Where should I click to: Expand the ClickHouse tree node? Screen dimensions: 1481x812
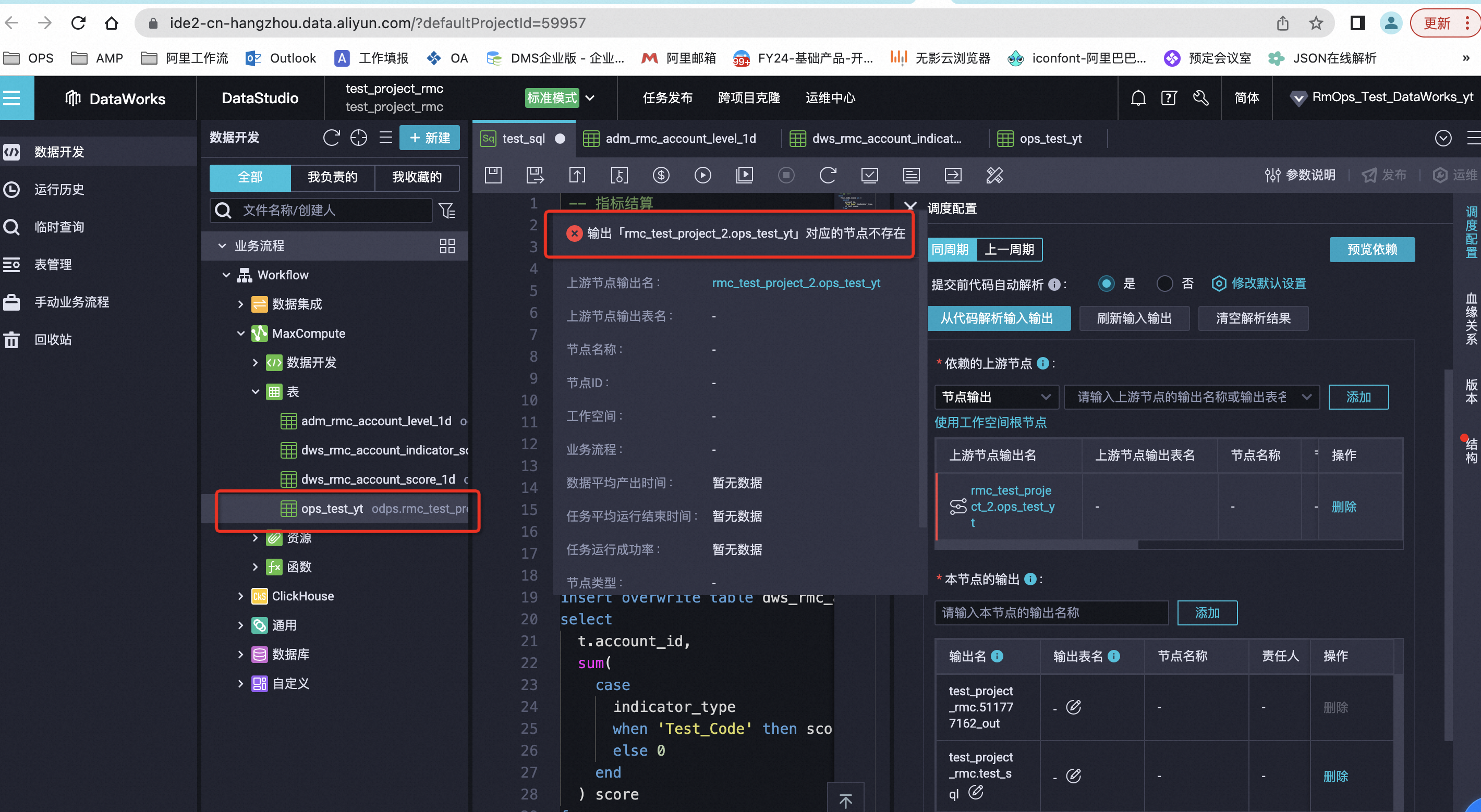(241, 597)
